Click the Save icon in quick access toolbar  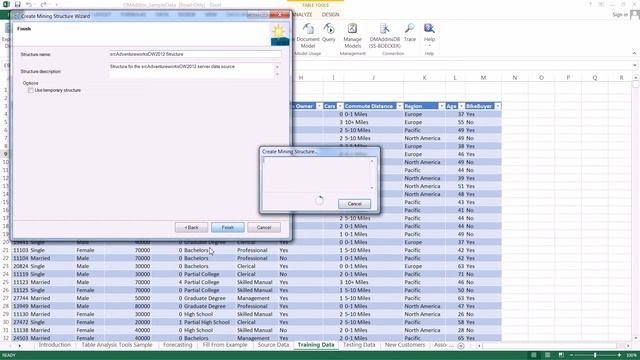pyautogui.click(x=18, y=4)
